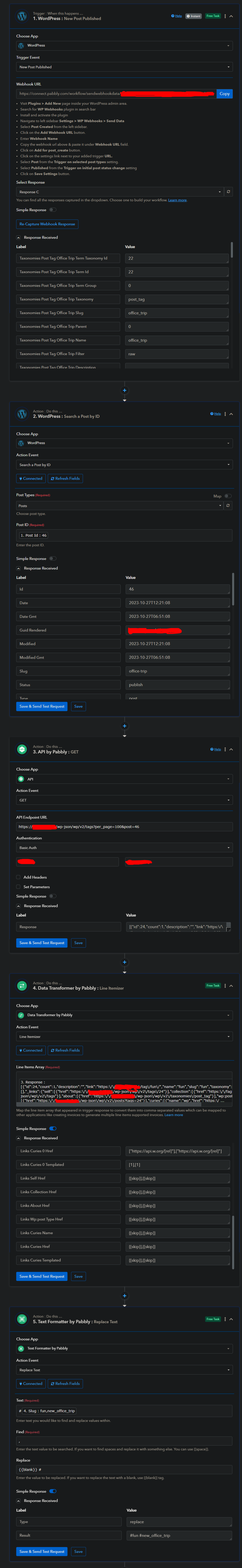Click the API Endpoint URL field
Viewport: 242px width, 1568px height.
124,826
